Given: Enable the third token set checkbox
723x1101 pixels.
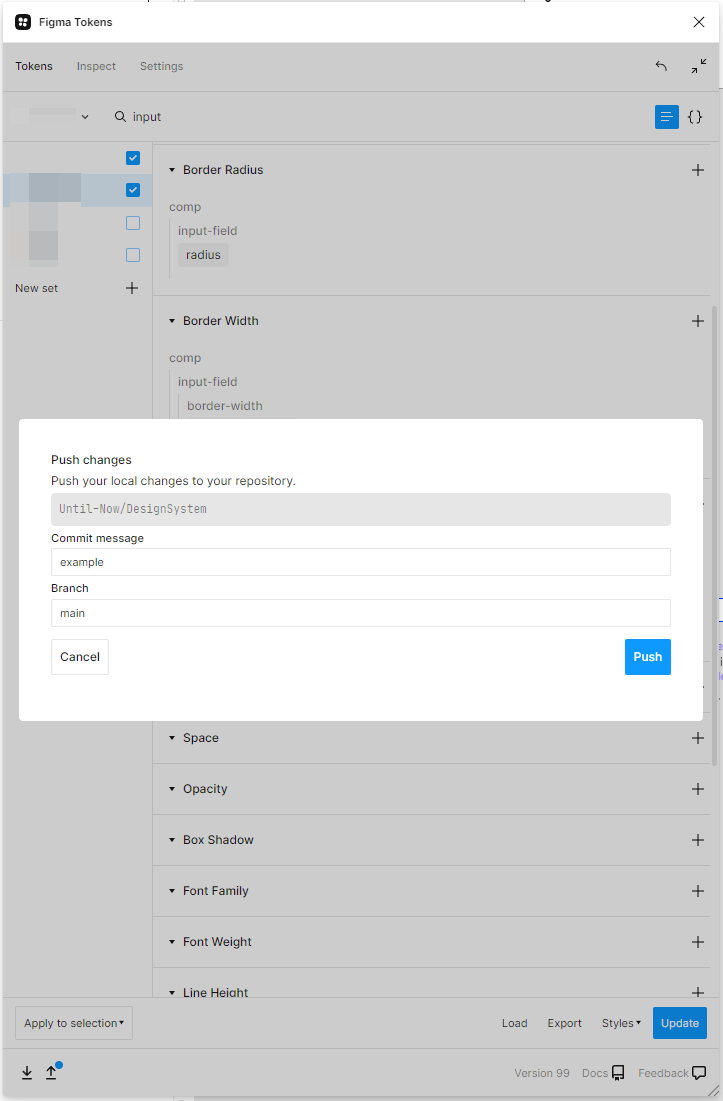Looking at the screenshot, I should [x=133, y=222].
